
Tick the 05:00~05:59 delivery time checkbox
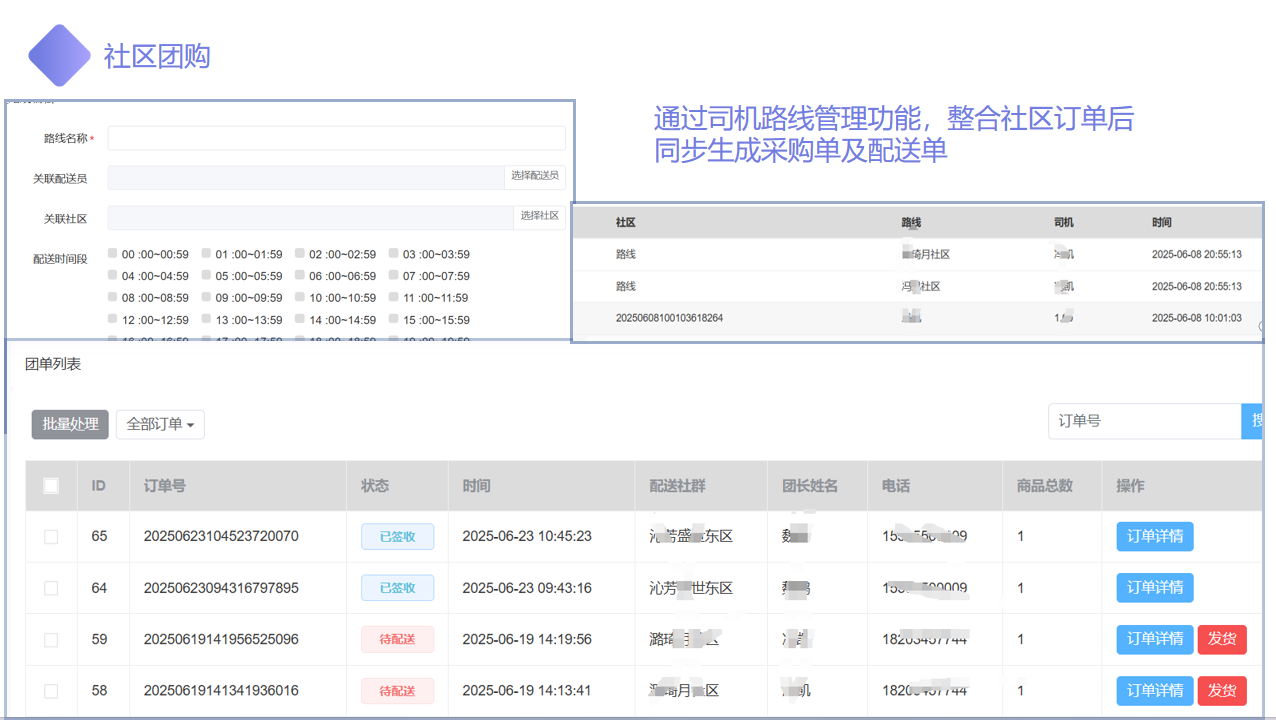point(207,276)
